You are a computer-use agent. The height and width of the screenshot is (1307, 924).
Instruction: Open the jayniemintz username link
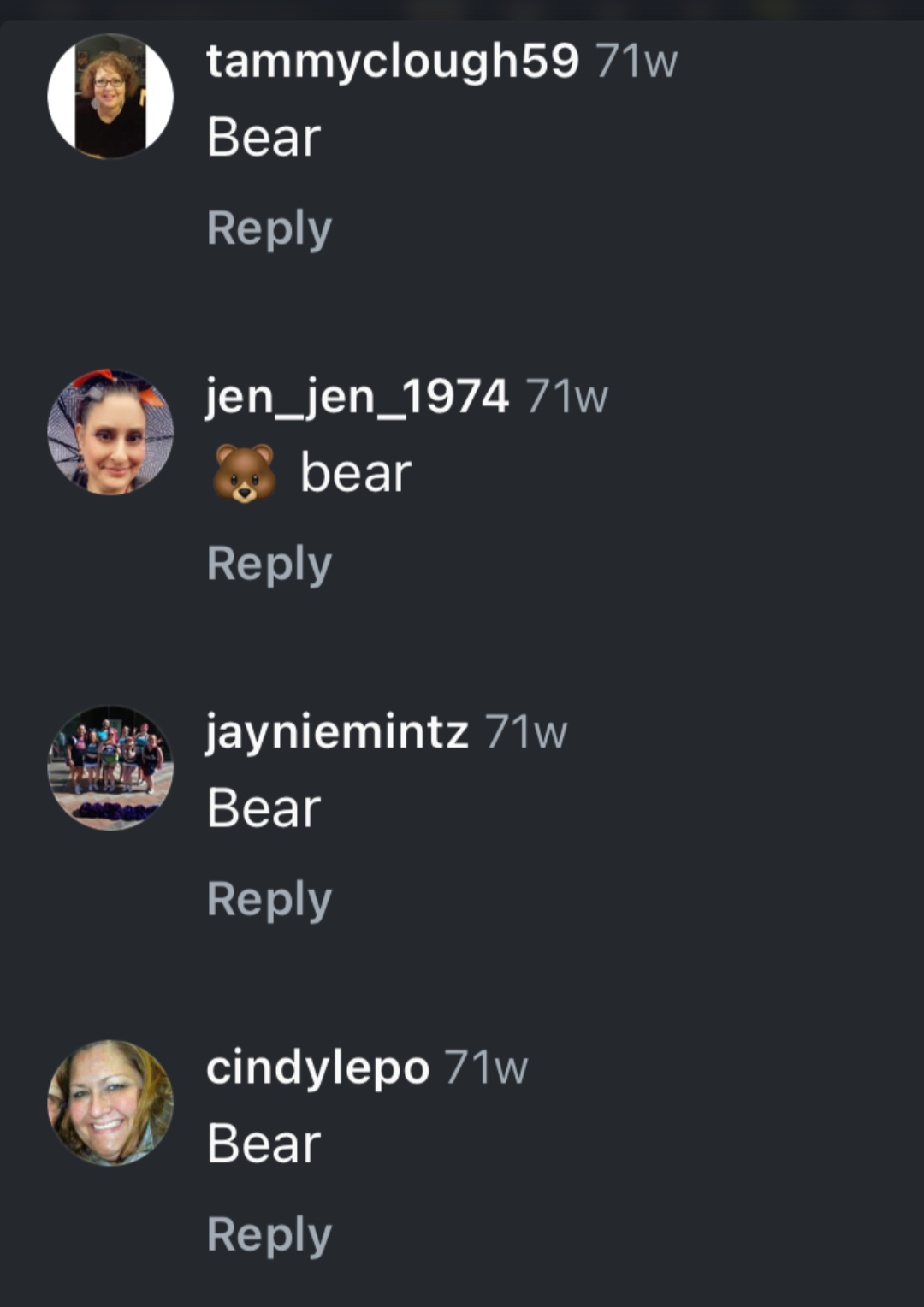(337, 733)
